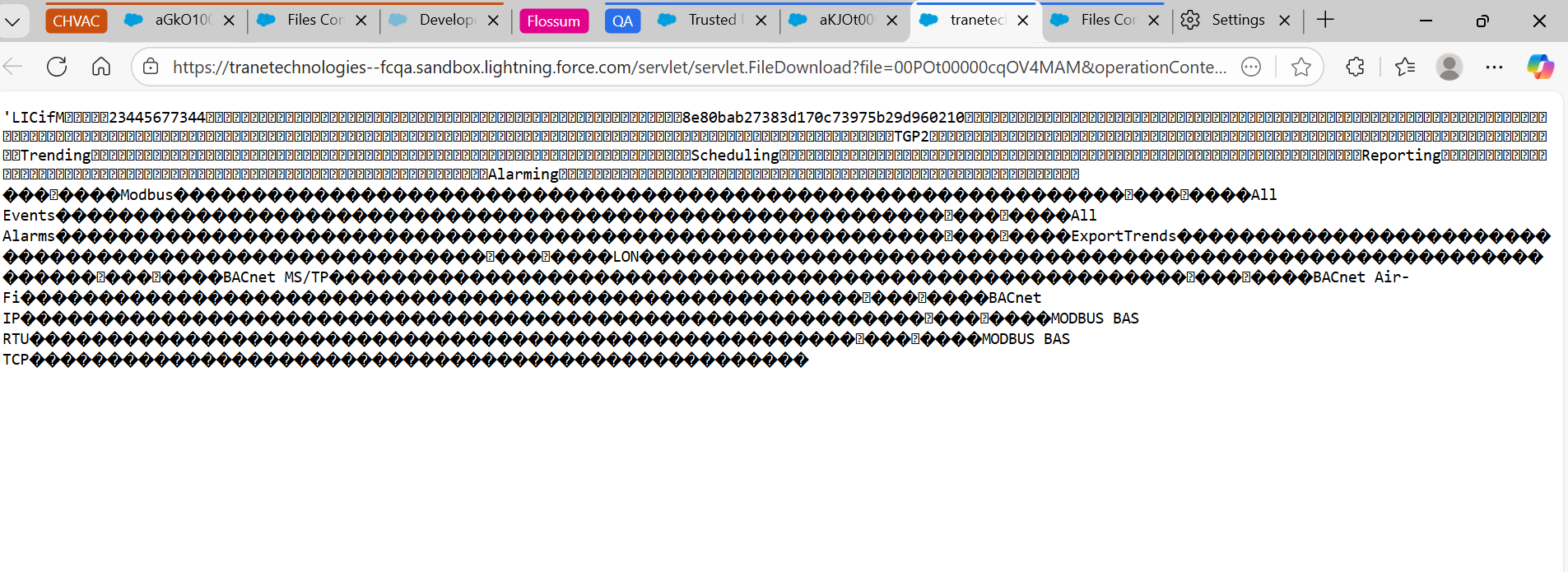Open the Copilot sidebar

(x=1540, y=67)
